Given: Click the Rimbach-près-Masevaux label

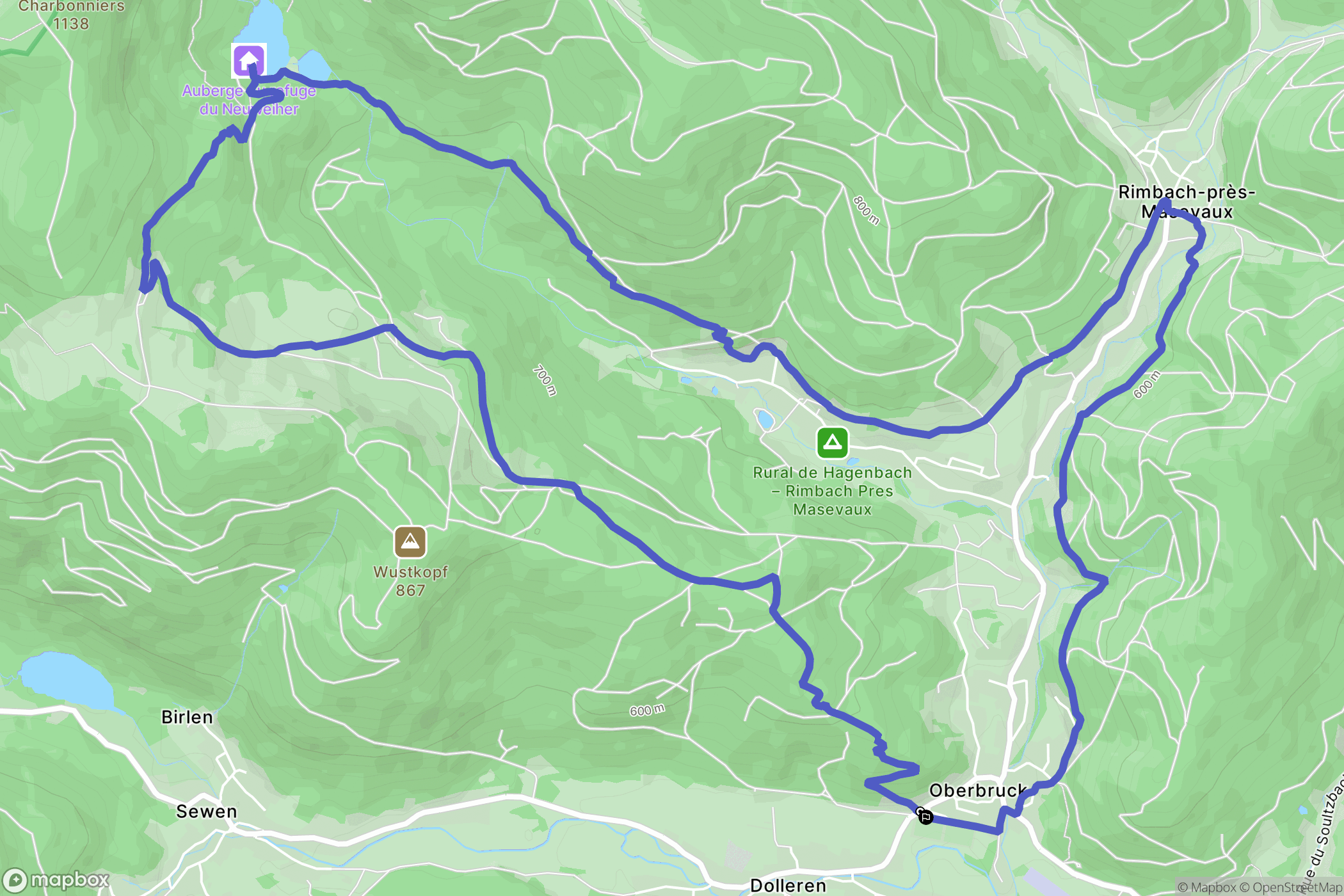Looking at the screenshot, I should 1187,202.
